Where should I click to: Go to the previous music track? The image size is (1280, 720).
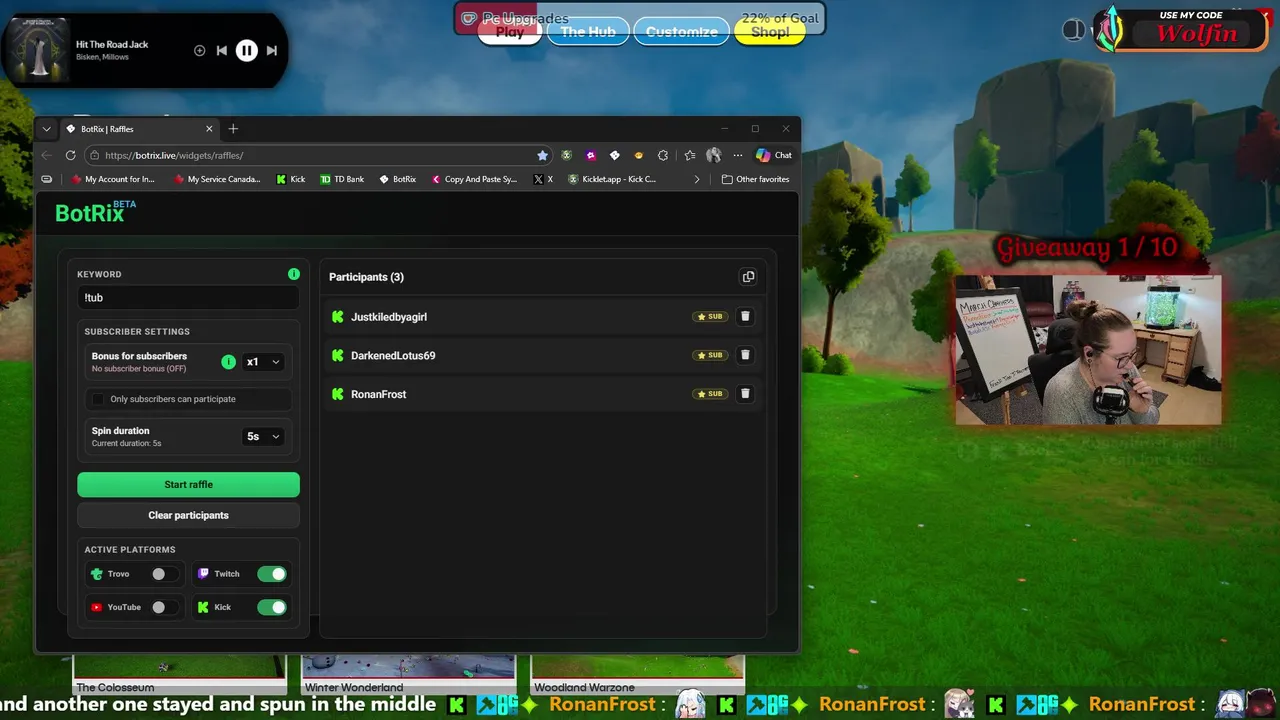point(222,50)
